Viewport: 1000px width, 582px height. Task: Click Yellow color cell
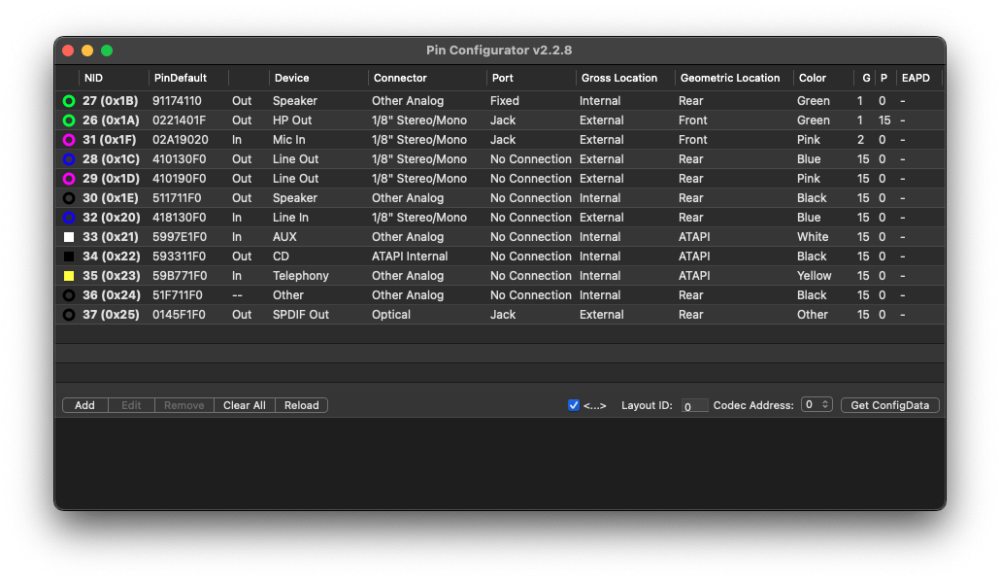[x=814, y=276]
